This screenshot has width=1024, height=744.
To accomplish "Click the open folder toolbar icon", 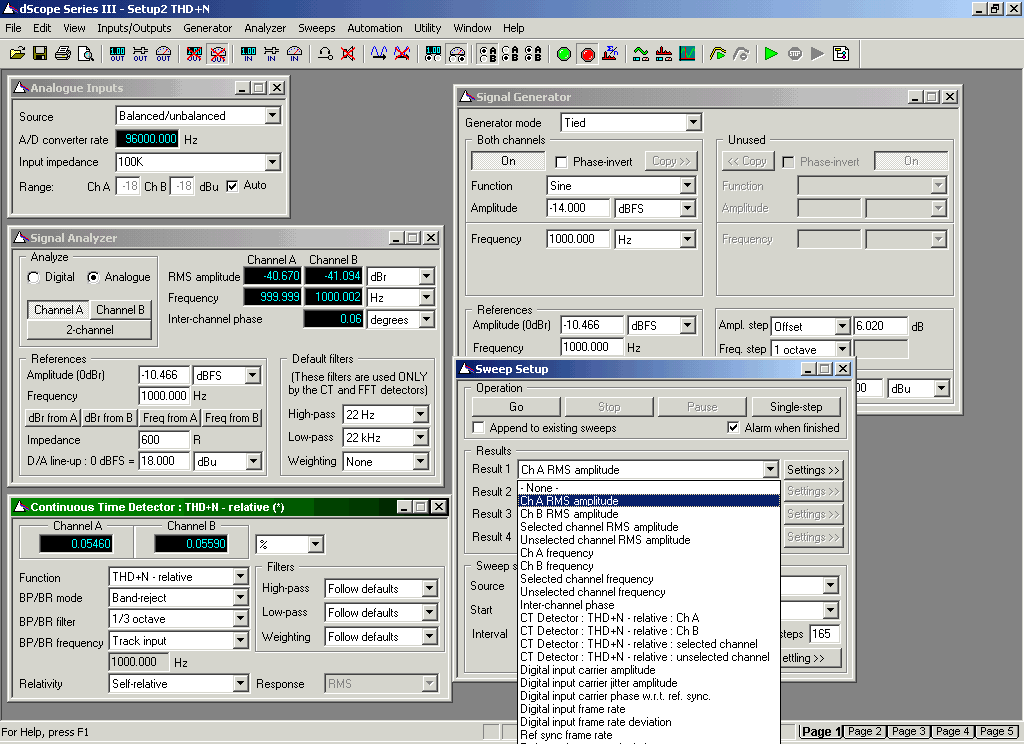I will (18, 54).
